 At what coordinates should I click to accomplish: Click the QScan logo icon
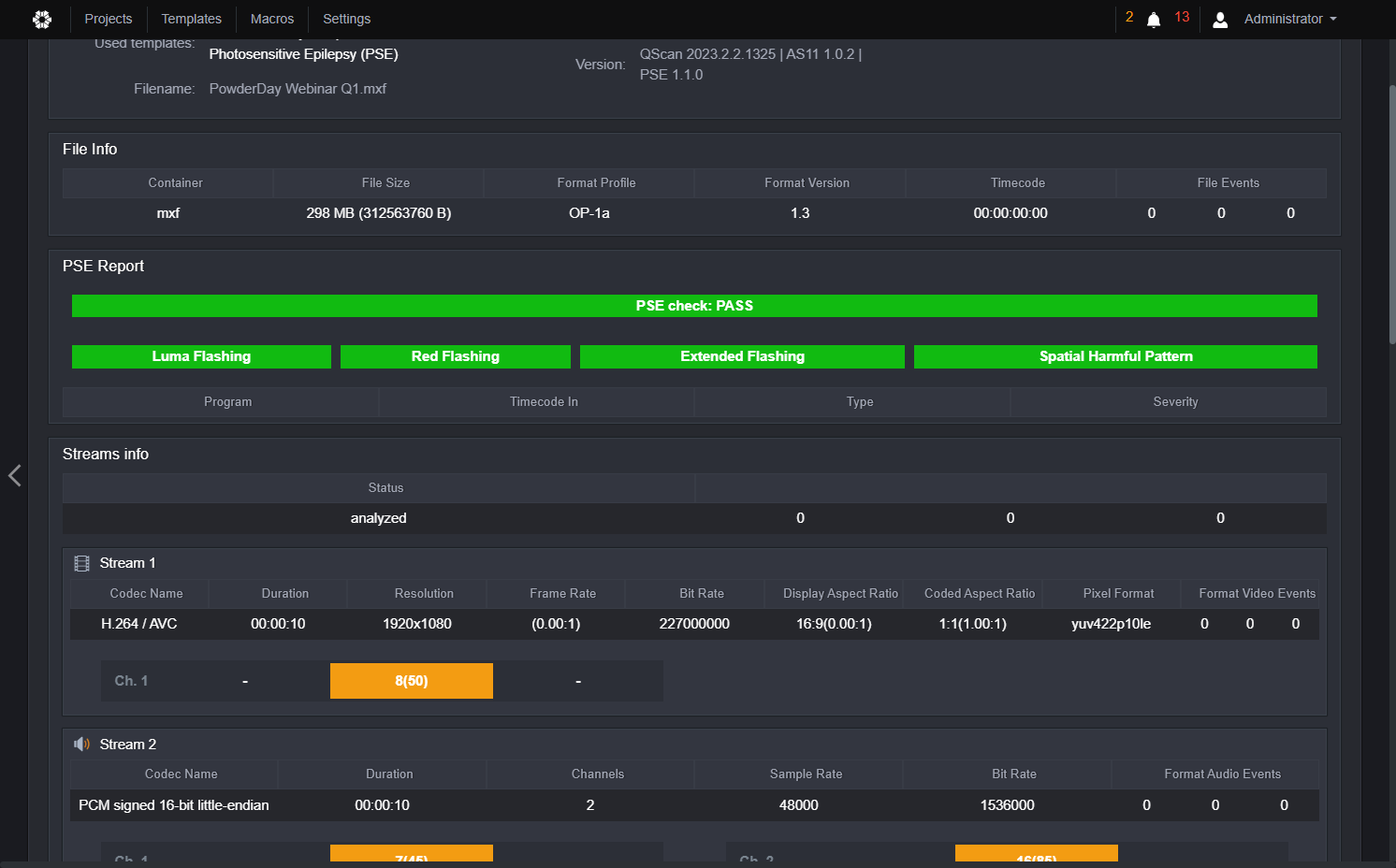42,19
